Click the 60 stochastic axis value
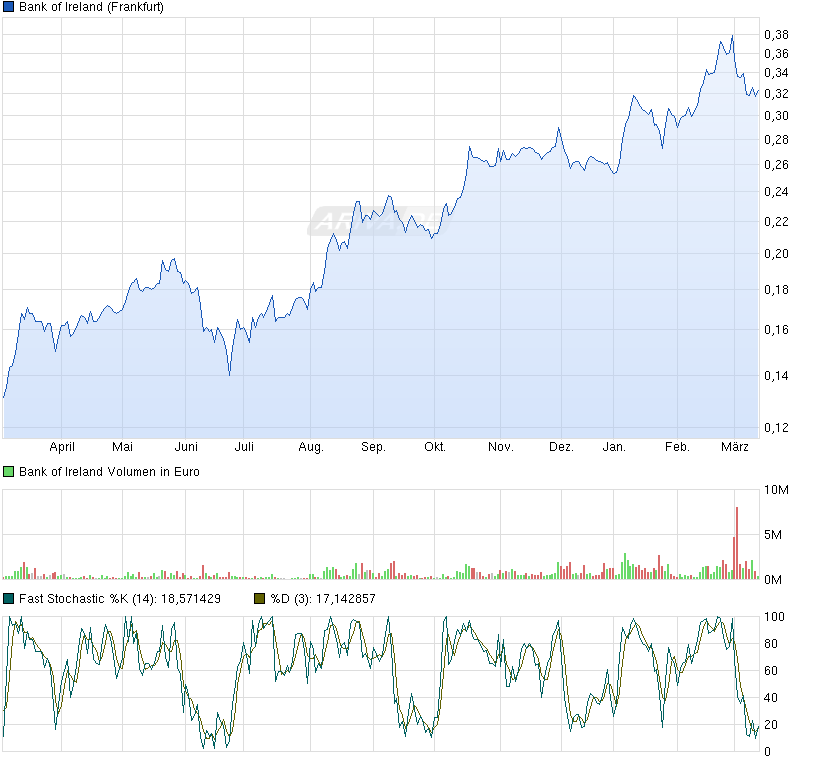 (771, 671)
